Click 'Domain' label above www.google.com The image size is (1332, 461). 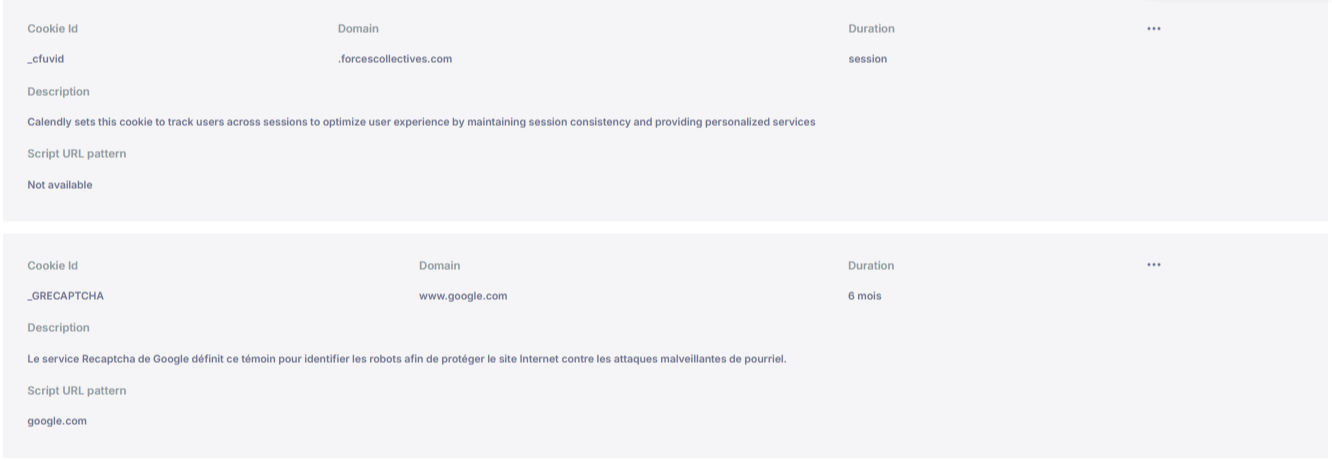440,266
